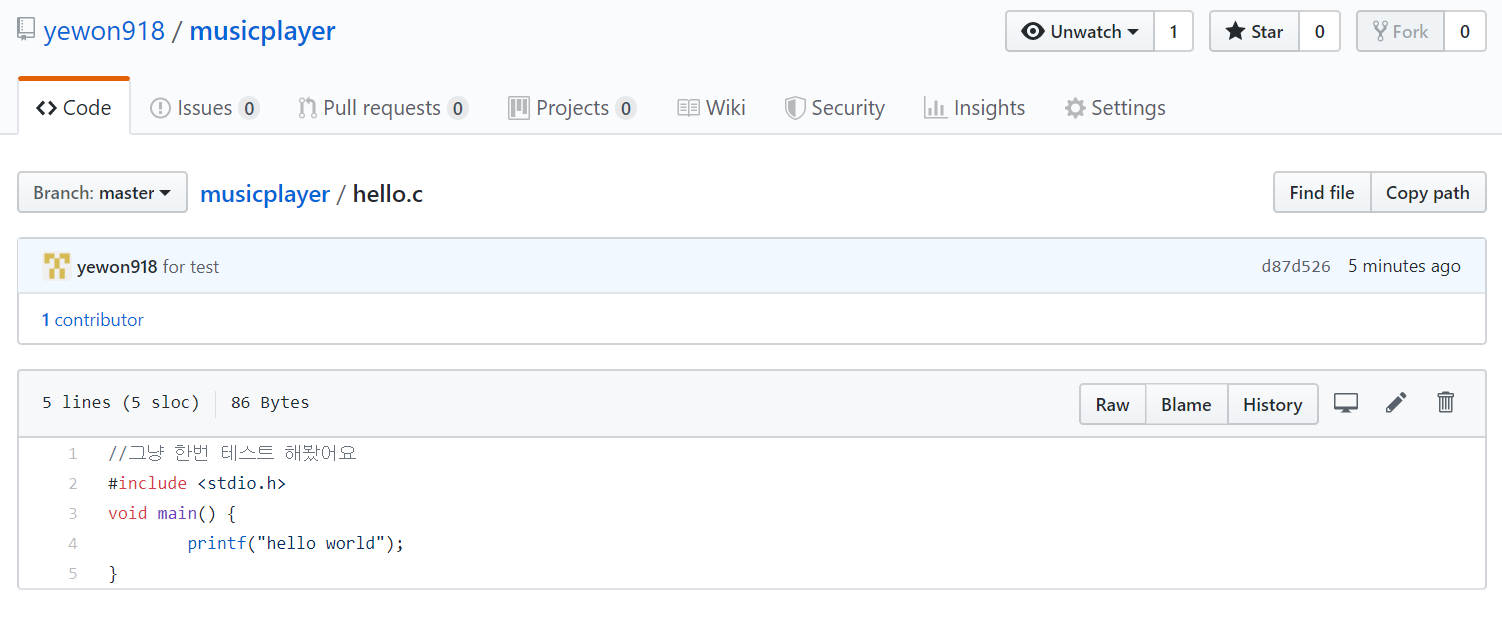Edit hello.c with the pencil icon
Screen dimensions: 1502x620
pos(1396,403)
